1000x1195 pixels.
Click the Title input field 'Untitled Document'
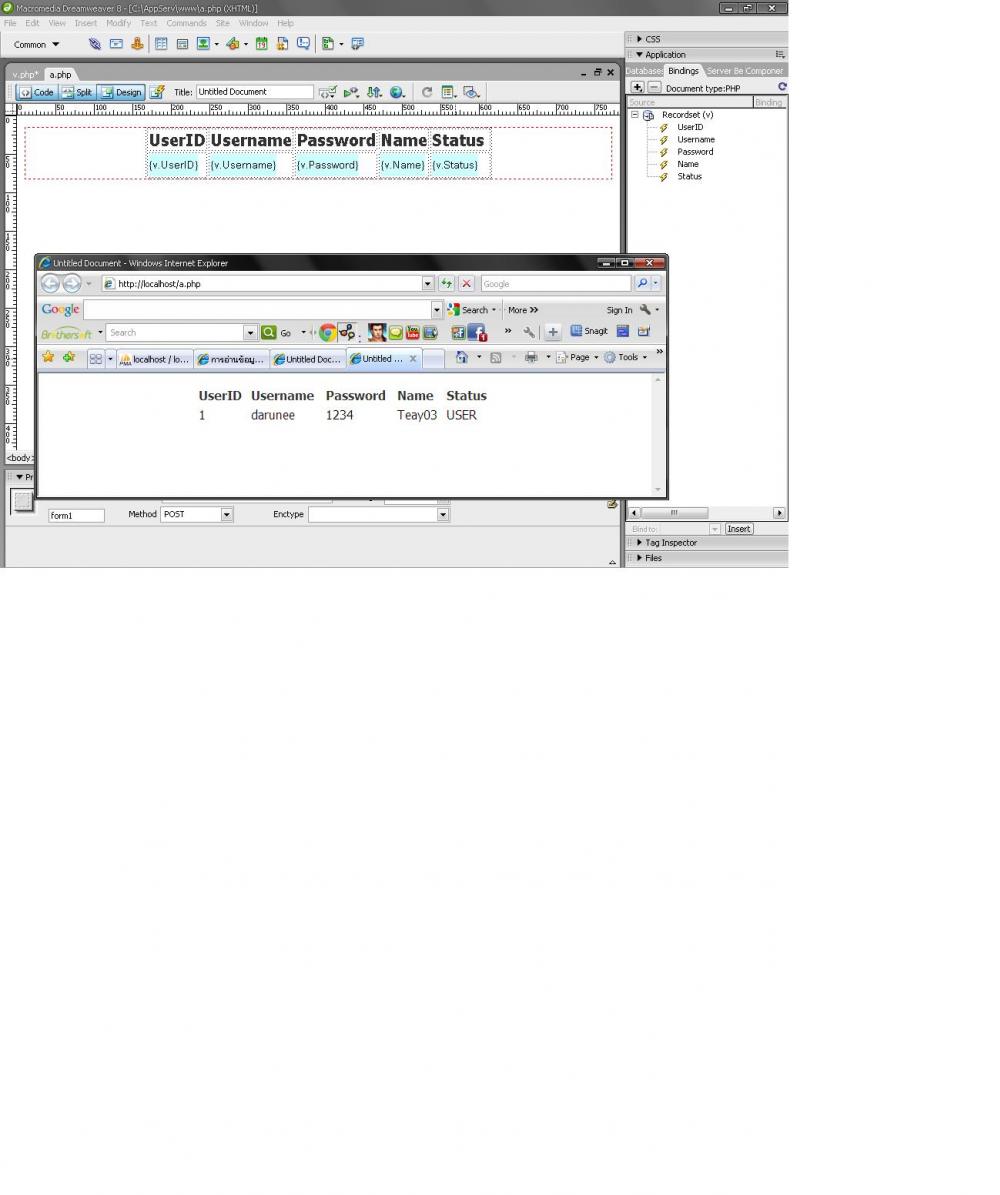click(255, 92)
